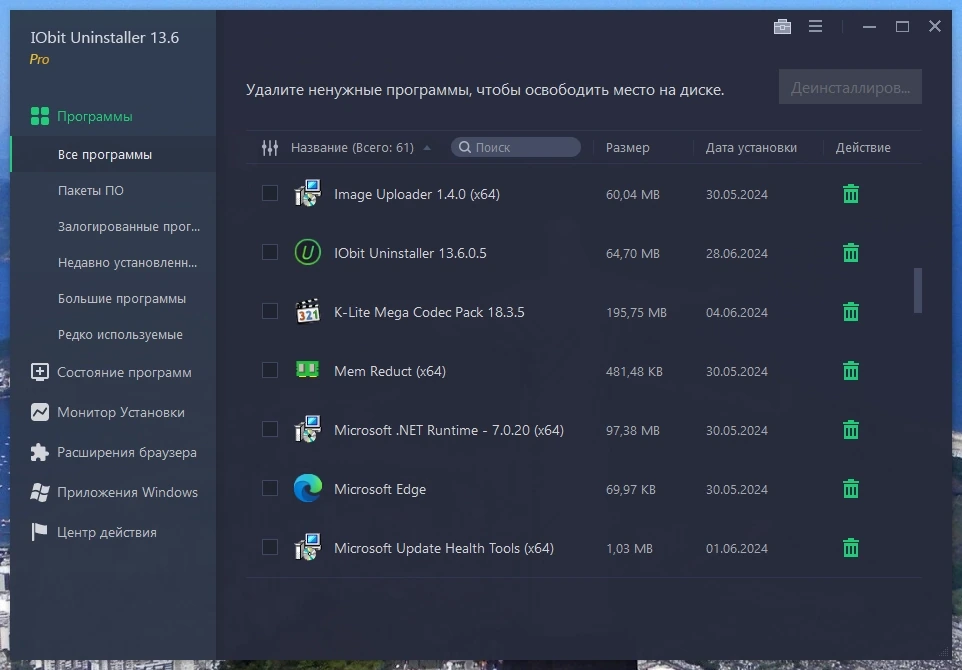Viewport: 962px width, 670px height.
Task: Click the Mem Reduct (x64) name text
Action: pos(390,371)
